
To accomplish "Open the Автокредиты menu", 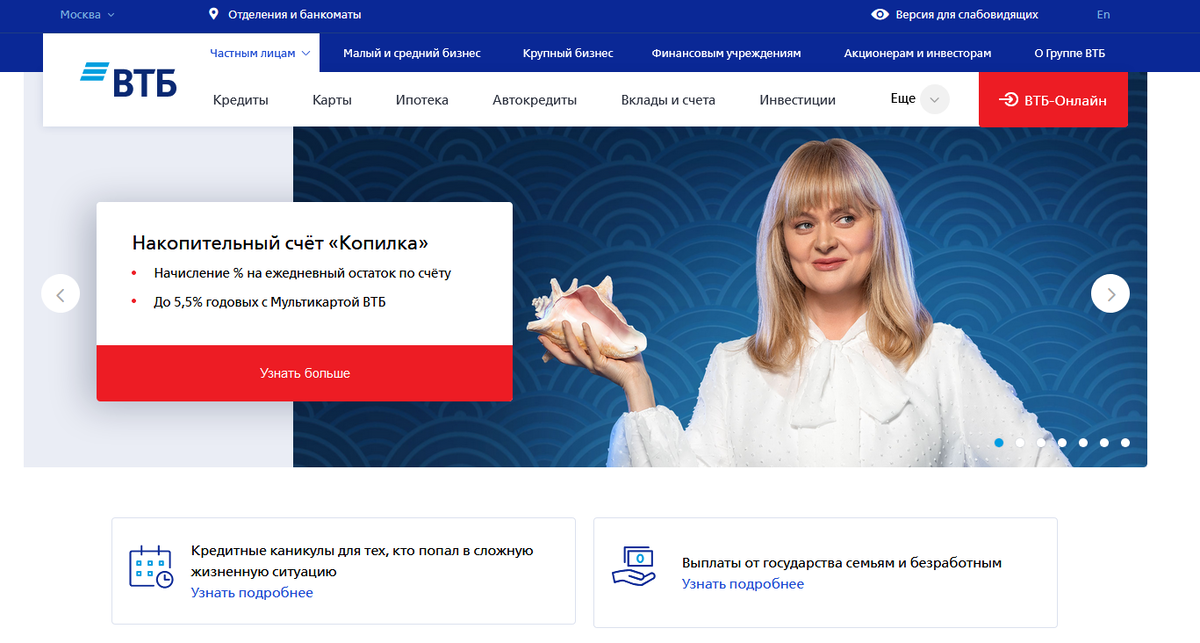I will point(535,100).
